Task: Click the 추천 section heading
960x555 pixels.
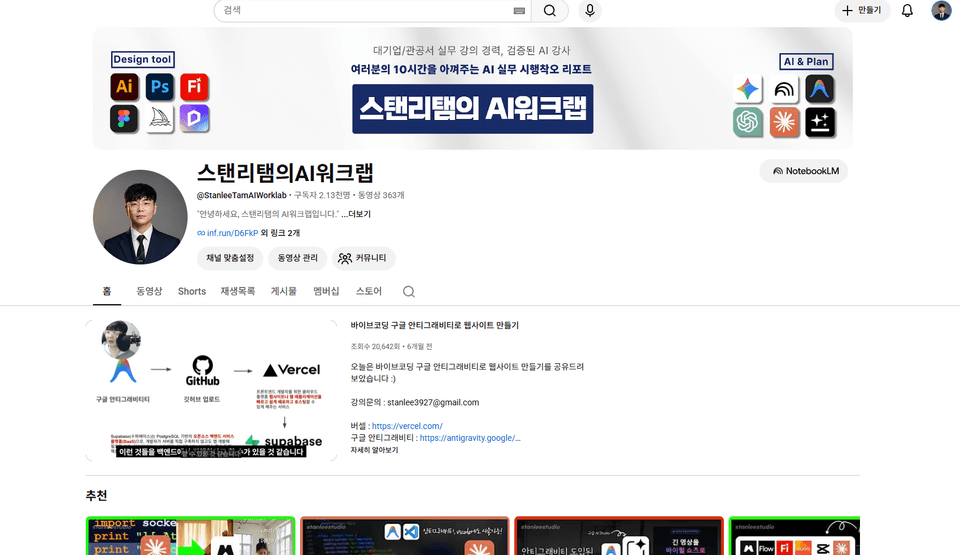Action: point(97,496)
